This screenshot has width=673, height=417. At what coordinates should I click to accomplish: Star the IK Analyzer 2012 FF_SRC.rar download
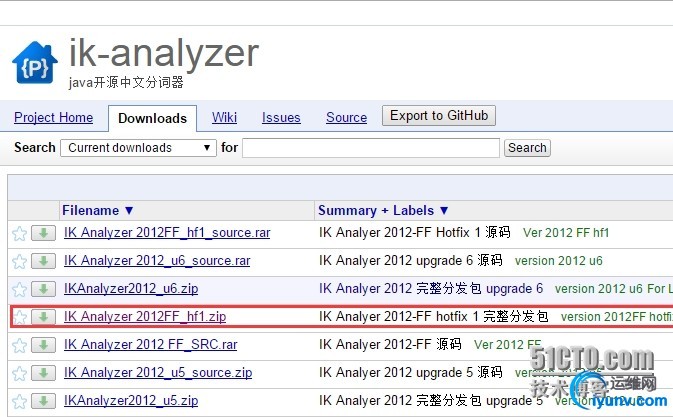pyautogui.click(x=19, y=346)
